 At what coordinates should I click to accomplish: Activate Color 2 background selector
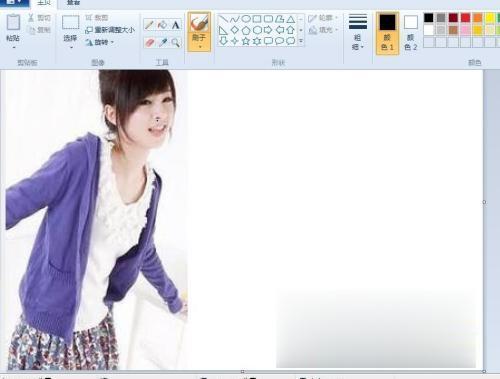411,32
